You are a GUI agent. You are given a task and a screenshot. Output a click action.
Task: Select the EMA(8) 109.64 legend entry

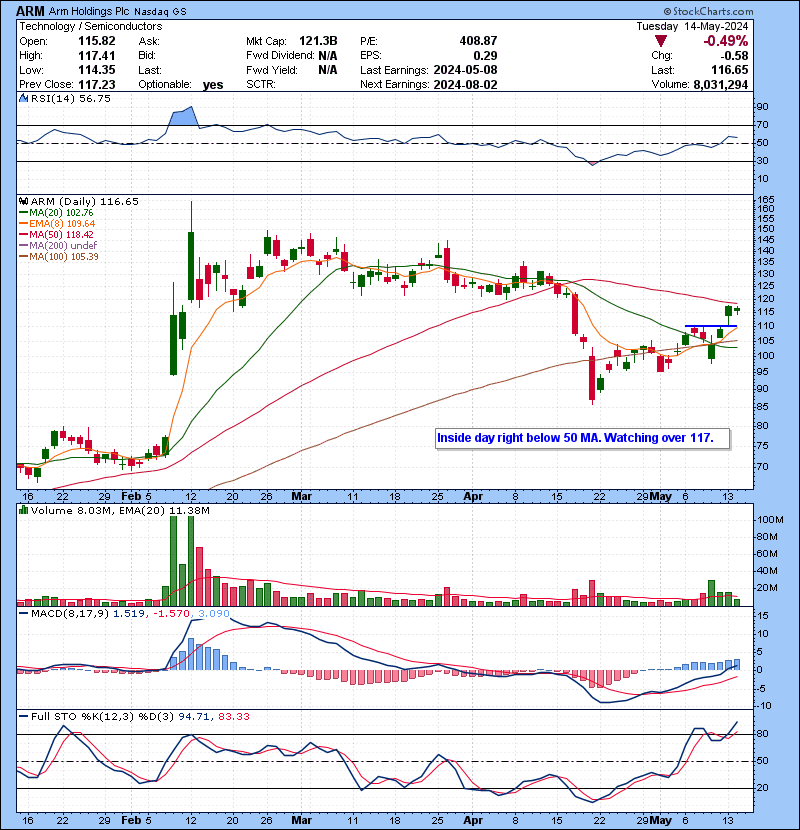pyautogui.click(x=62, y=224)
